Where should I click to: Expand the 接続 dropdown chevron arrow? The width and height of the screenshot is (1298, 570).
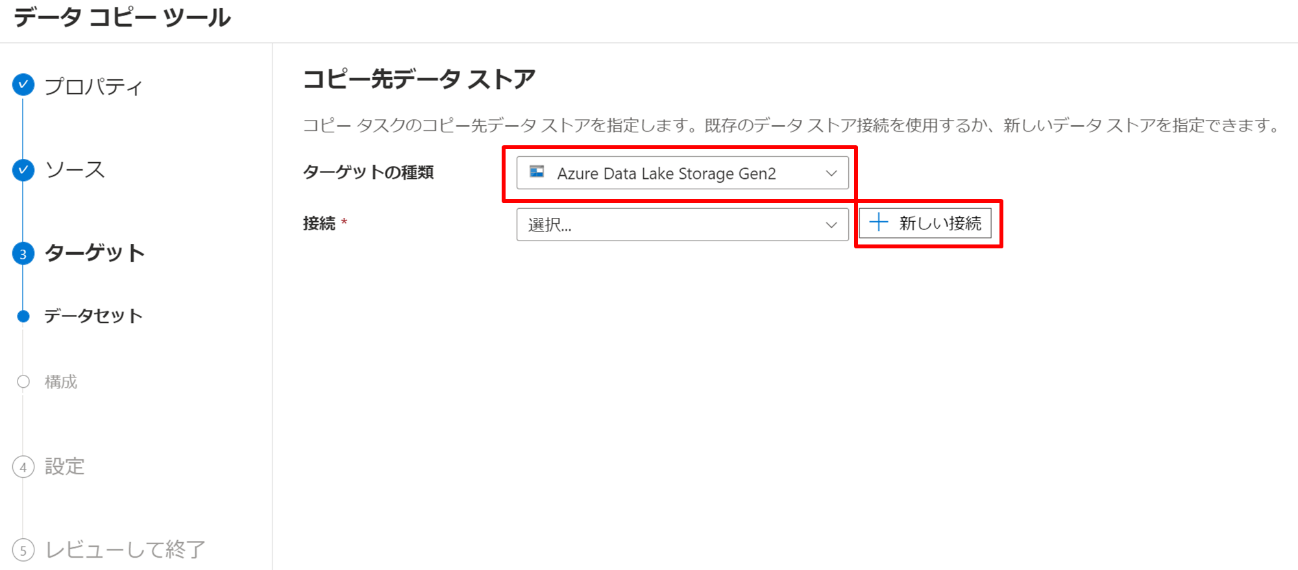tap(831, 225)
